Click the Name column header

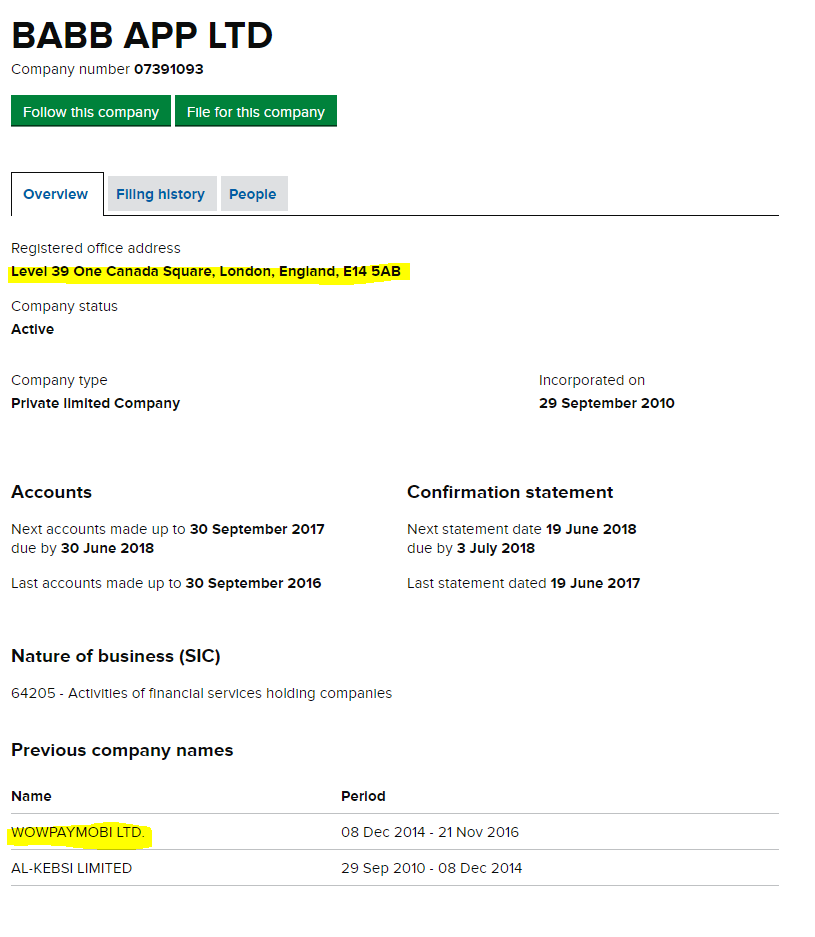click(31, 796)
